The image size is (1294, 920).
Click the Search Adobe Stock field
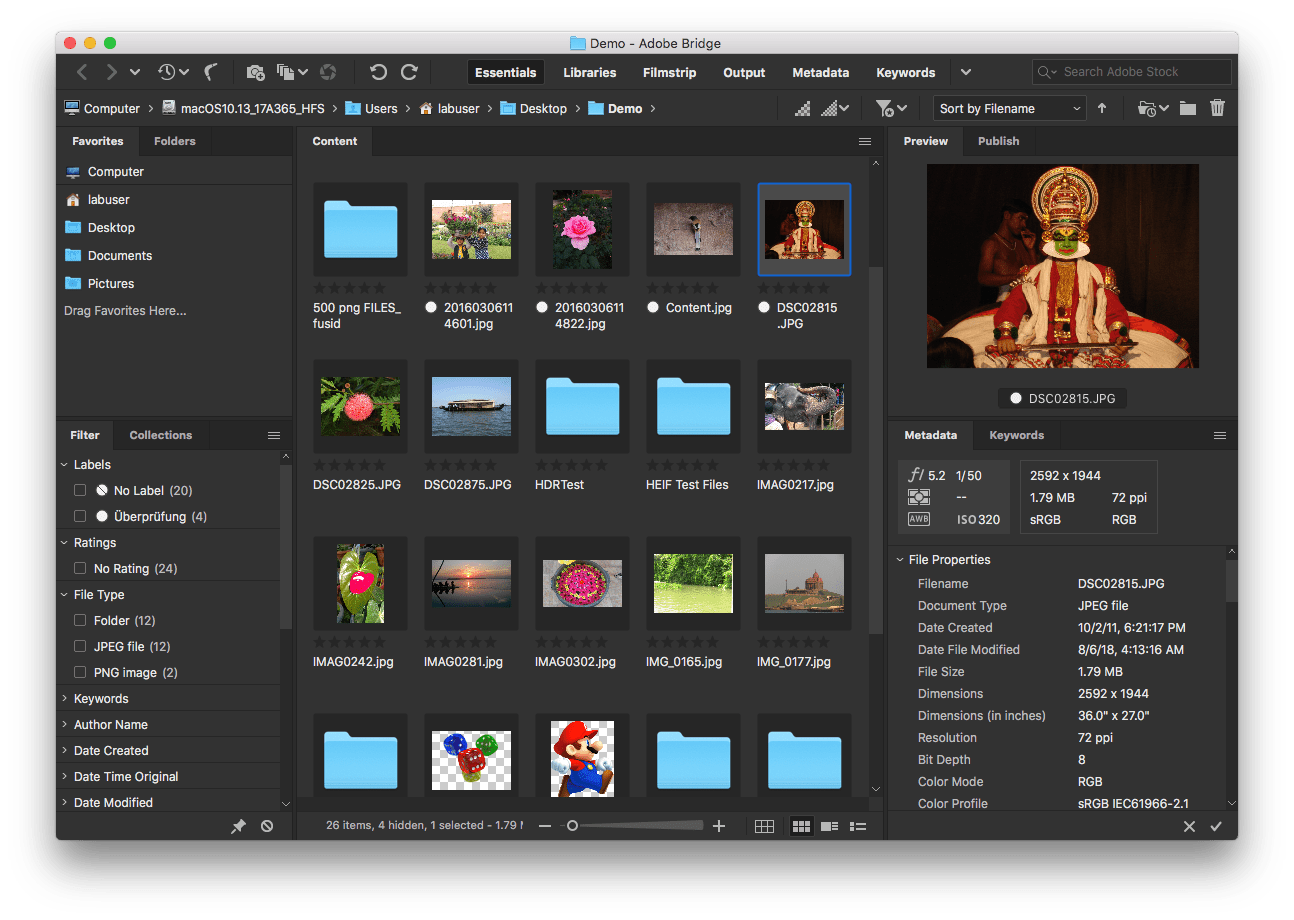pyautogui.click(x=1131, y=71)
